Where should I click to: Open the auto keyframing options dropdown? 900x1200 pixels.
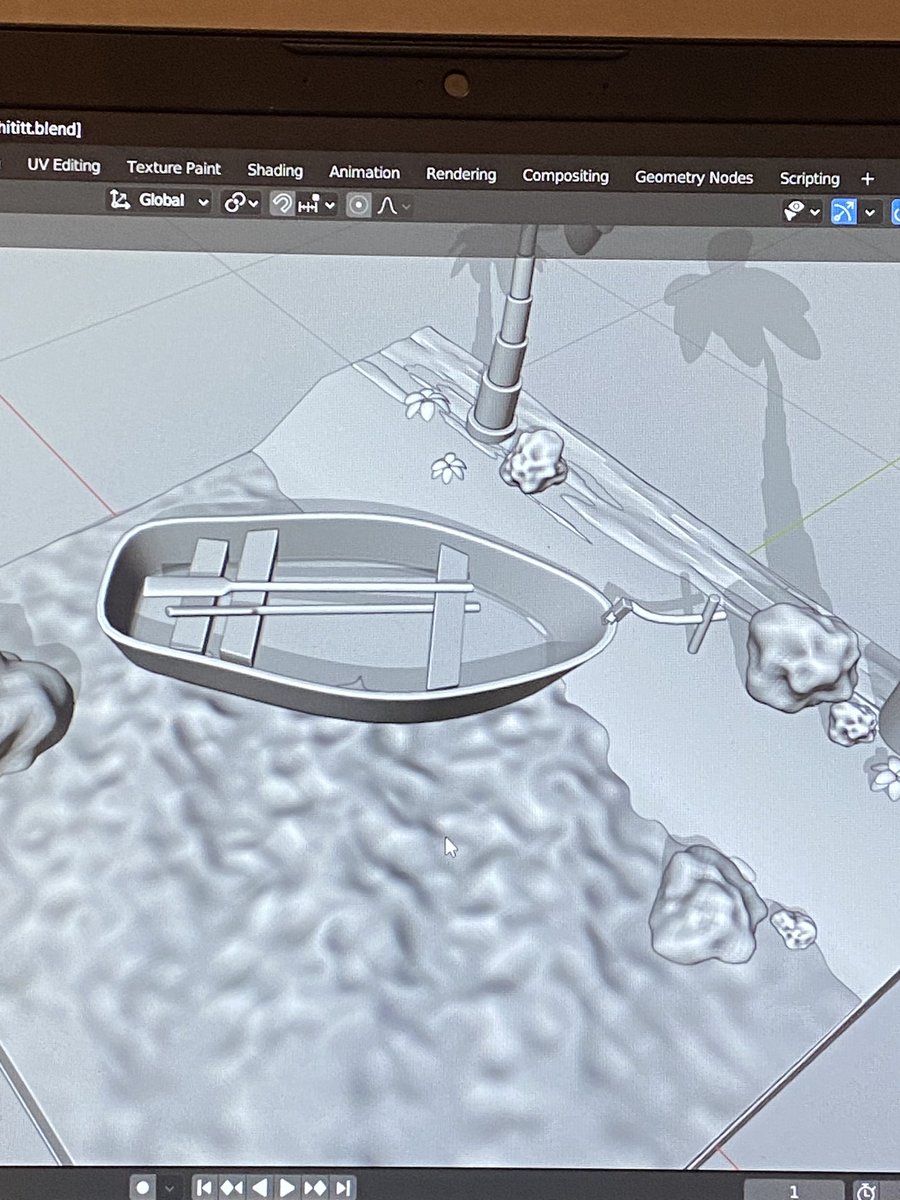169,1187
